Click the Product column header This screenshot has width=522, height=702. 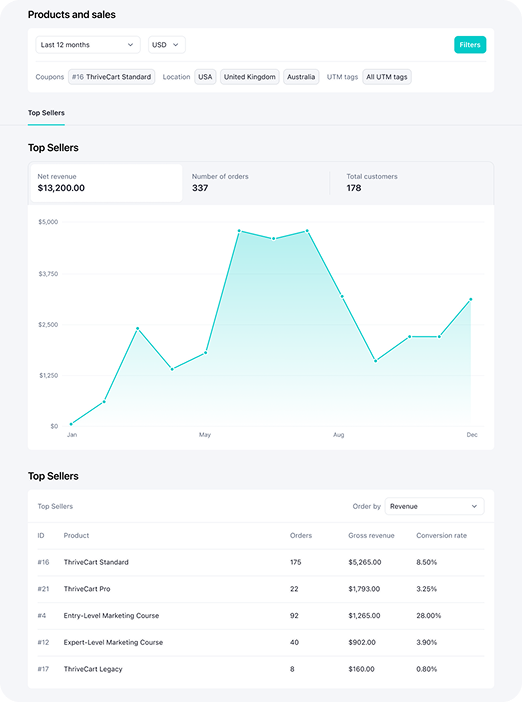[x=76, y=535]
